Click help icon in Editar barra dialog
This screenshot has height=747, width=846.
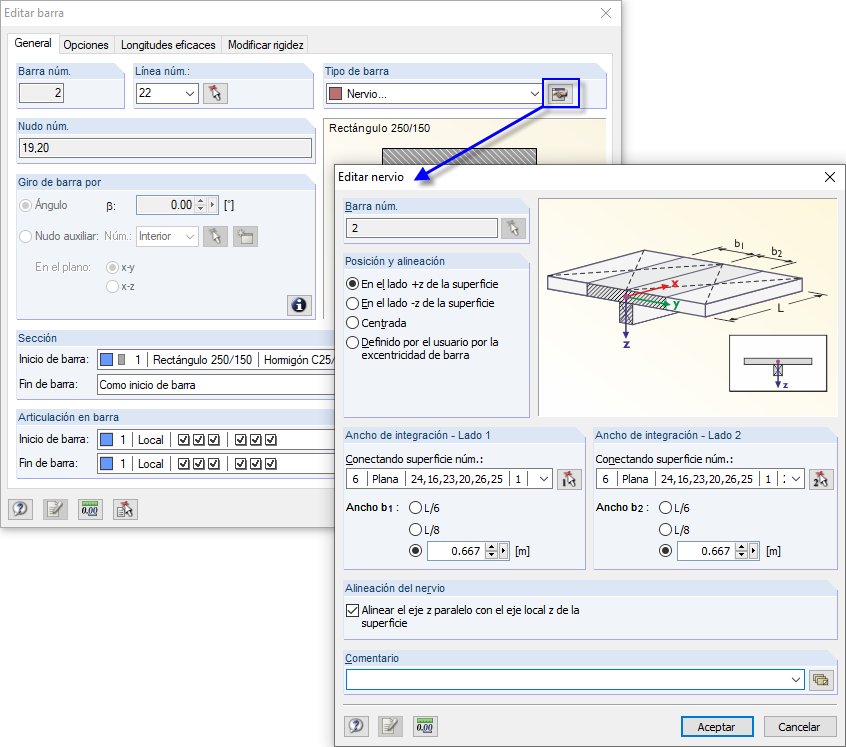[x=21, y=509]
